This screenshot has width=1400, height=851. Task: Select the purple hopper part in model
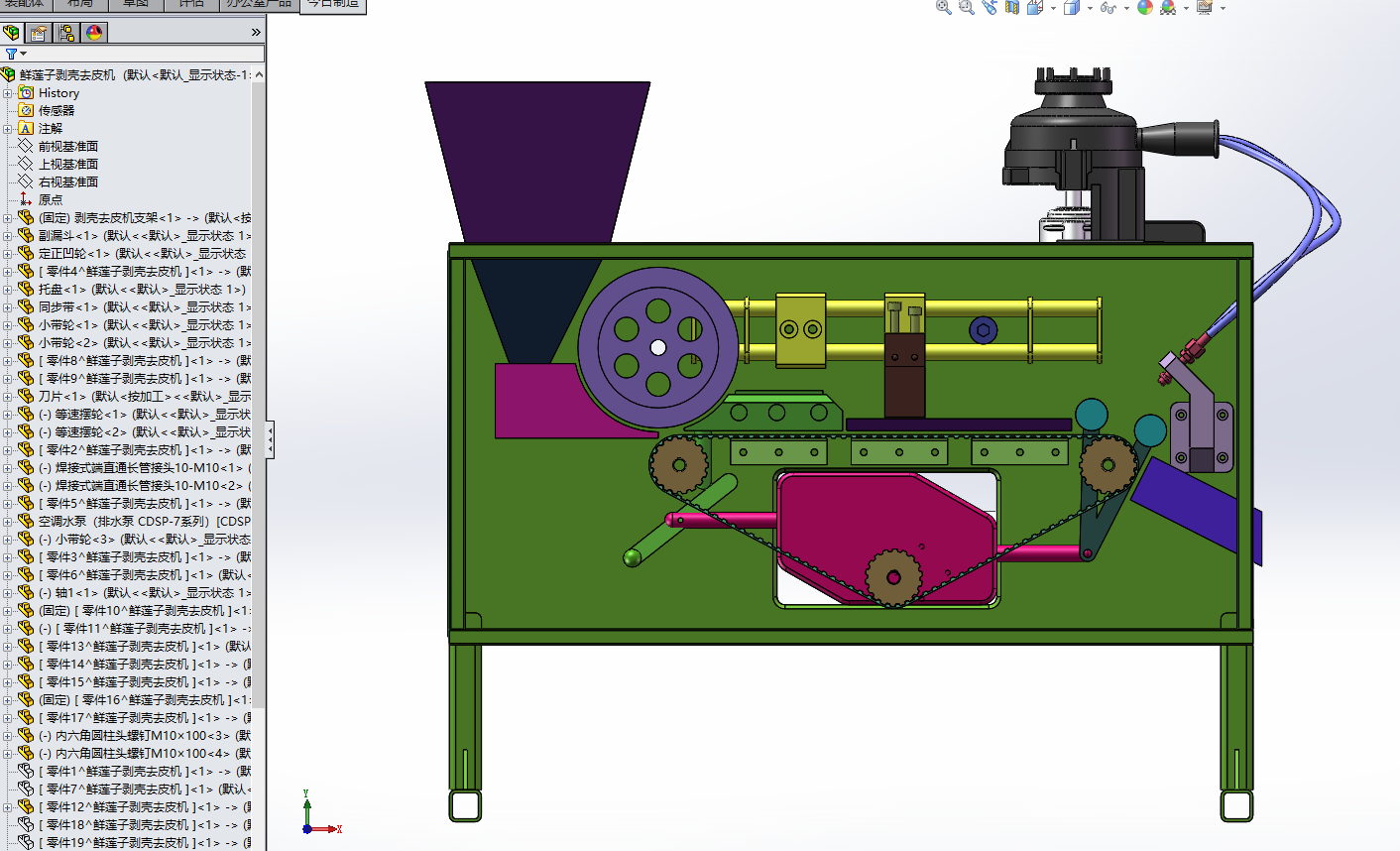[538, 162]
